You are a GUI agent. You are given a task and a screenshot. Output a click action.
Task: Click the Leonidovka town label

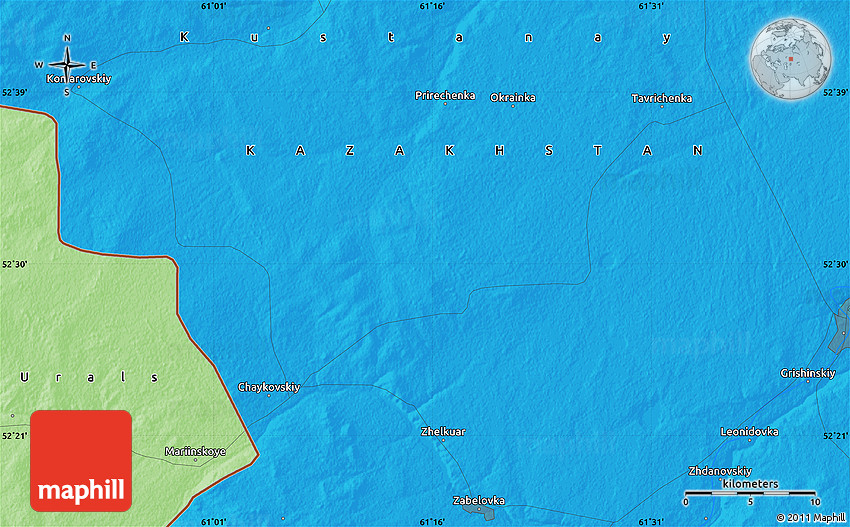click(x=749, y=432)
